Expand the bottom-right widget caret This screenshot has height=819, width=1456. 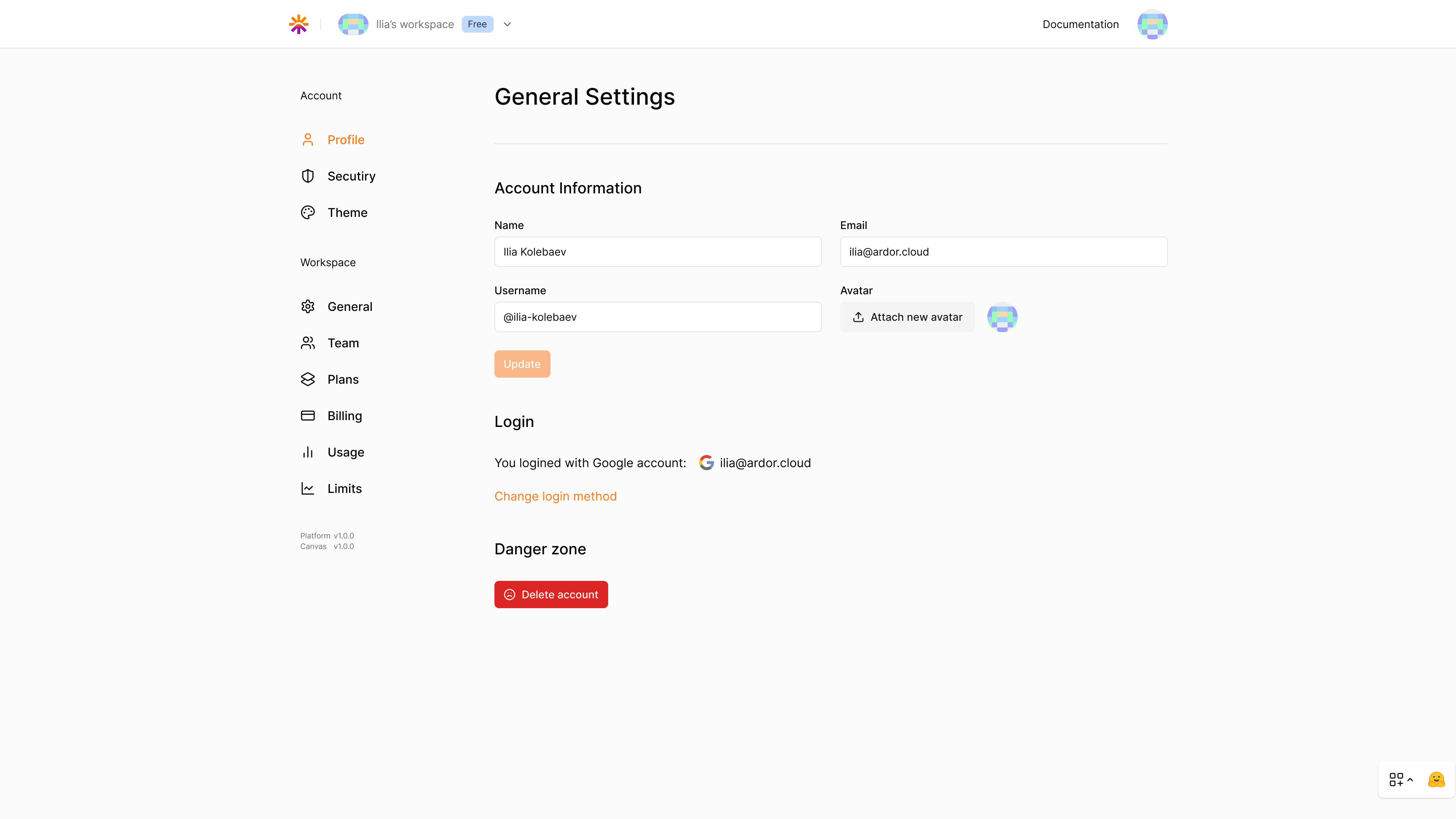(x=1410, y=780)
